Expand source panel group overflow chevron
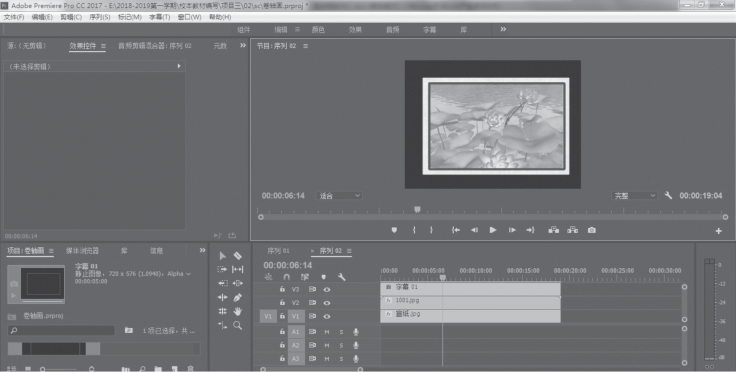The height and width of the screenshot is (372, 736). point(243,46)
